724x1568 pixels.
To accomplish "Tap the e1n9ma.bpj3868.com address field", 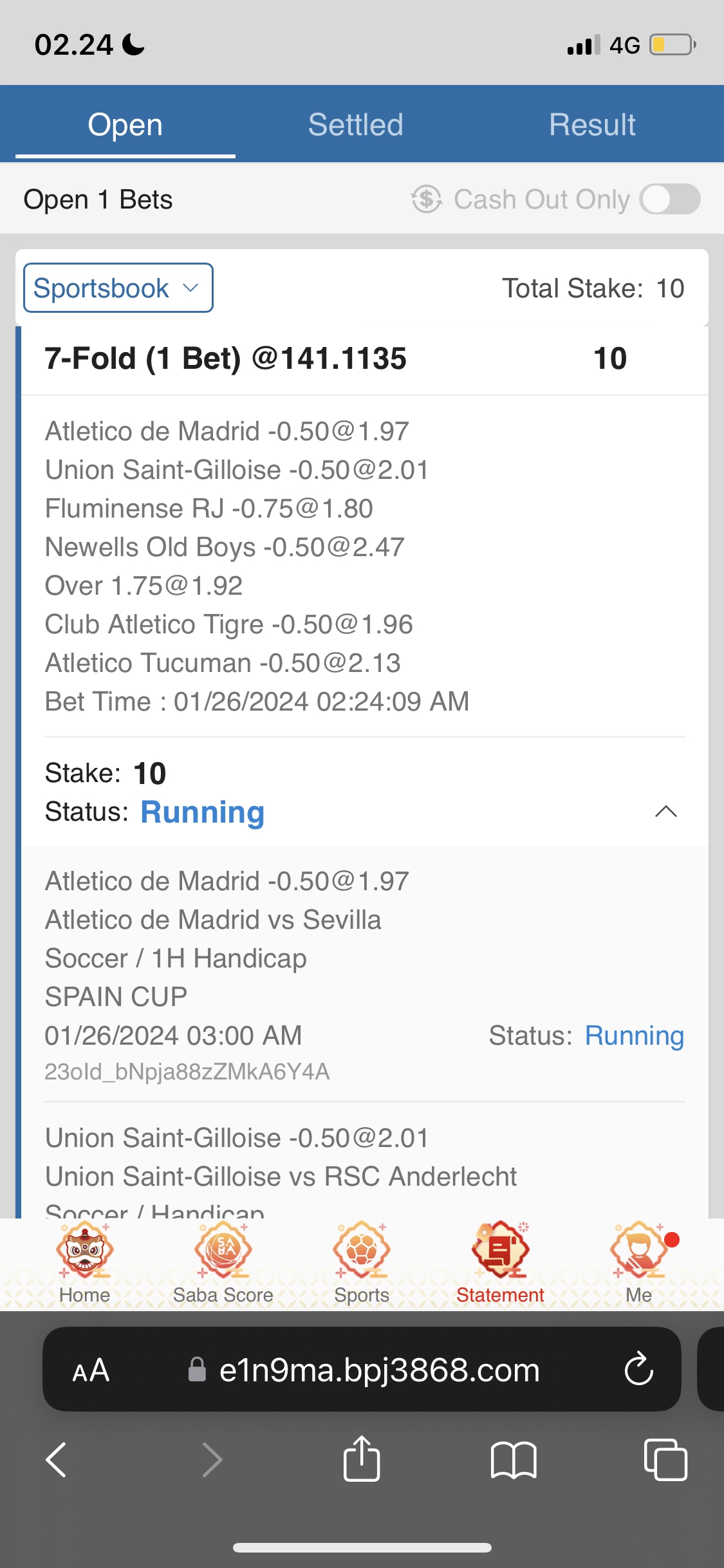I will point(378,1370).
